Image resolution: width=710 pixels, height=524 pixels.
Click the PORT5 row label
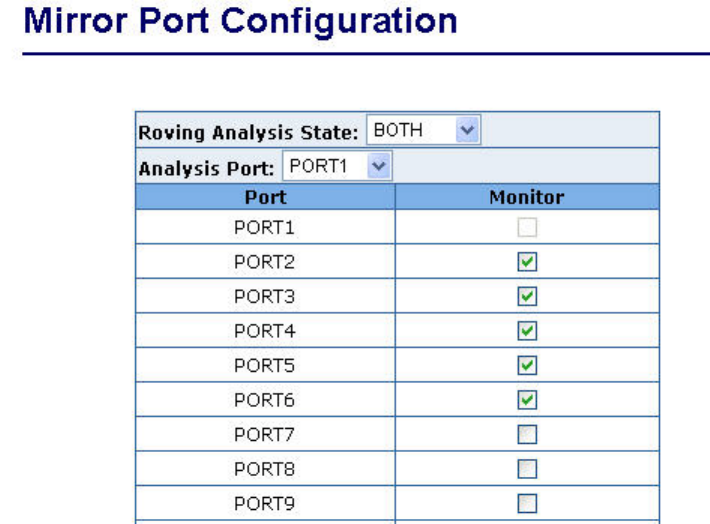tap(264, 365)
